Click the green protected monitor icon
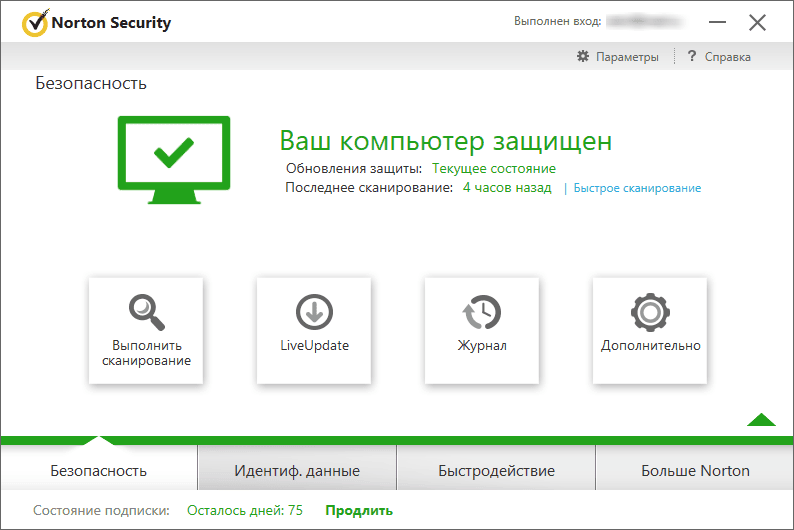The image size is (794, 530). (174, 160)
